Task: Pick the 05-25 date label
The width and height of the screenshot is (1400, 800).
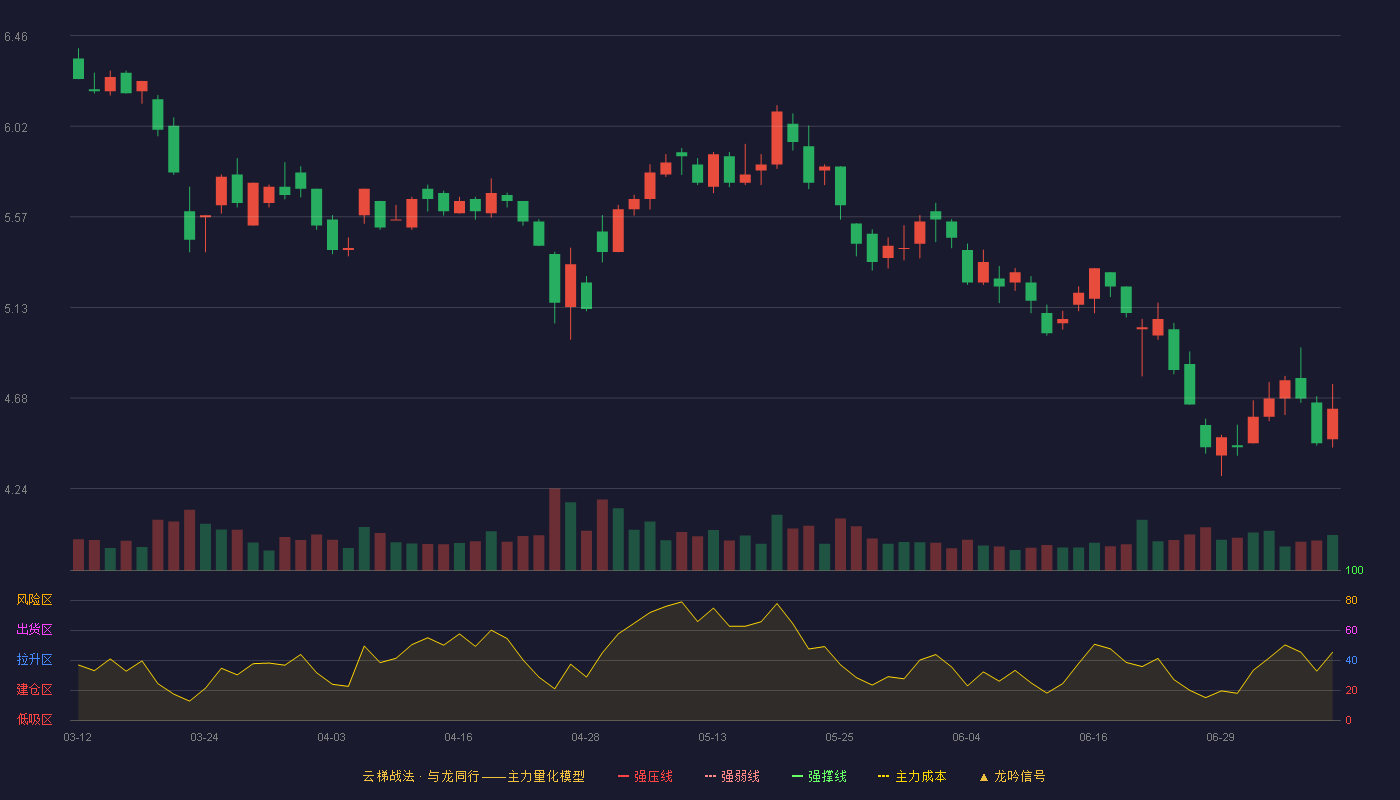Action: click(839, 738)
